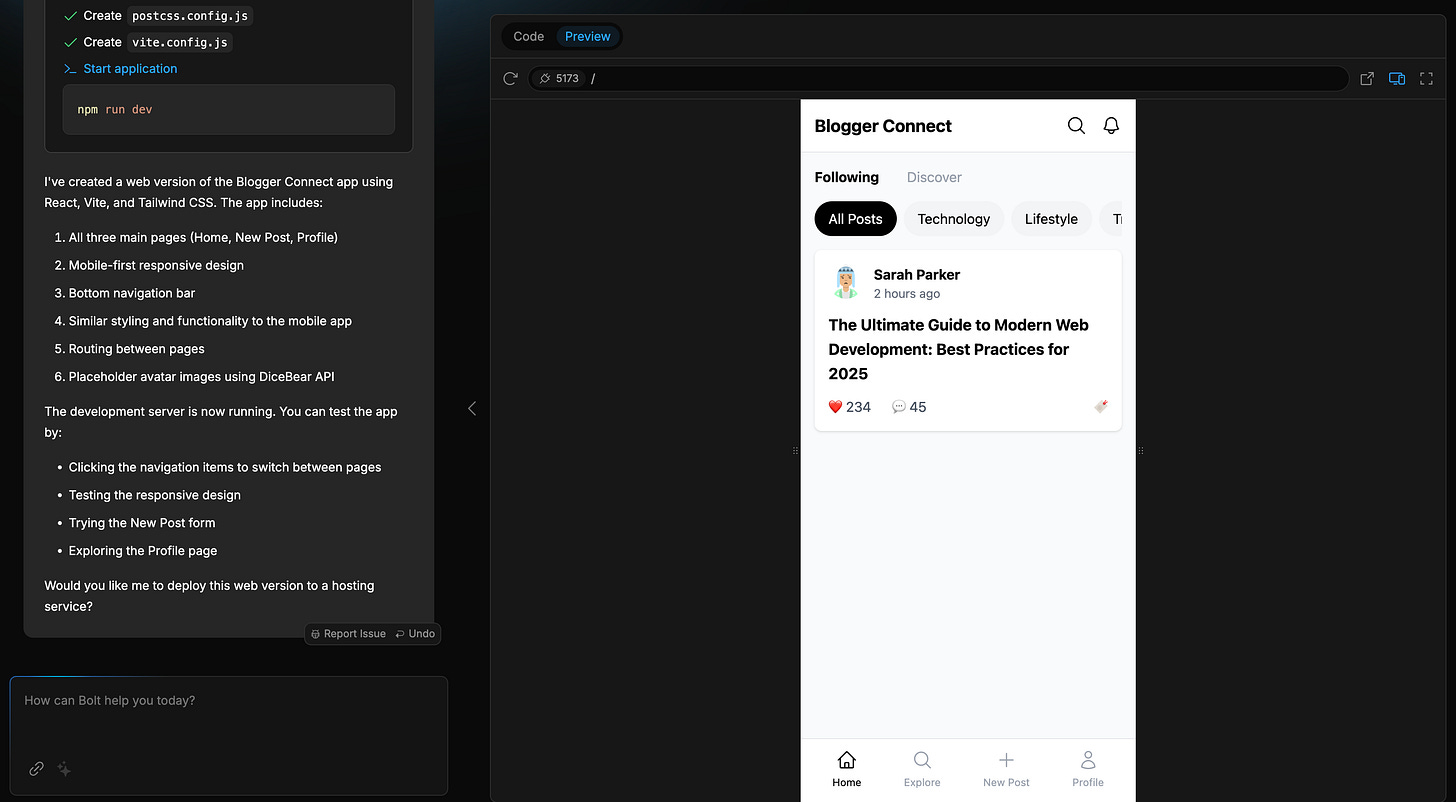The image size is (1456, 802).
Task: Click the Sarah Parker author name
Action: click(917, 275)
